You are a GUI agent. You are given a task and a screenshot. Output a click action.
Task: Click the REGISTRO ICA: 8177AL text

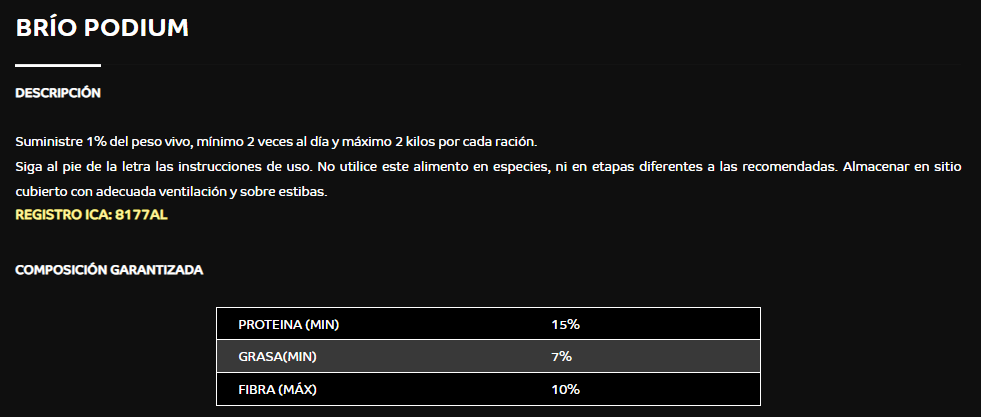91,215
